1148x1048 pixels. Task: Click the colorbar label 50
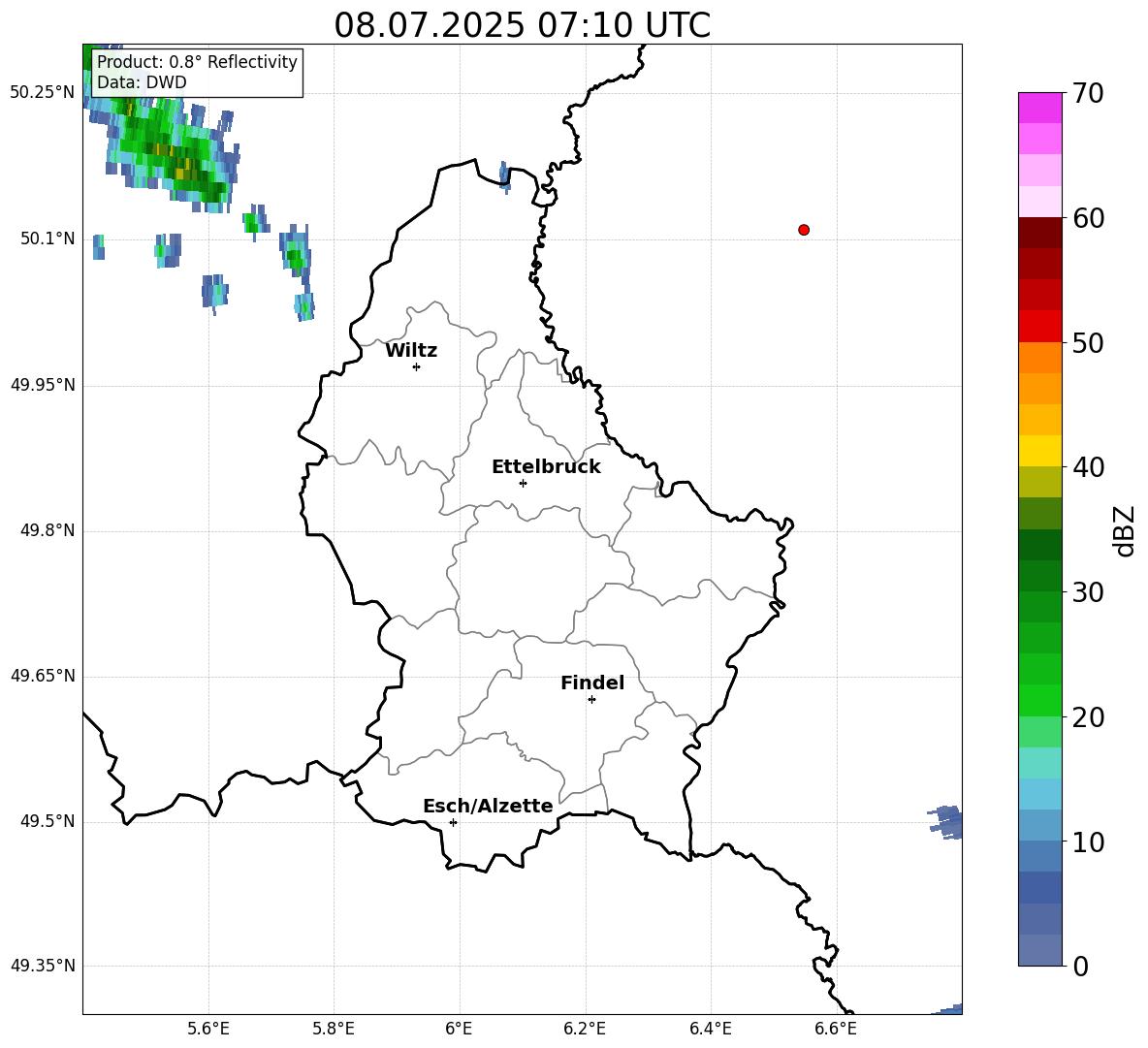tap(1088, 342)
